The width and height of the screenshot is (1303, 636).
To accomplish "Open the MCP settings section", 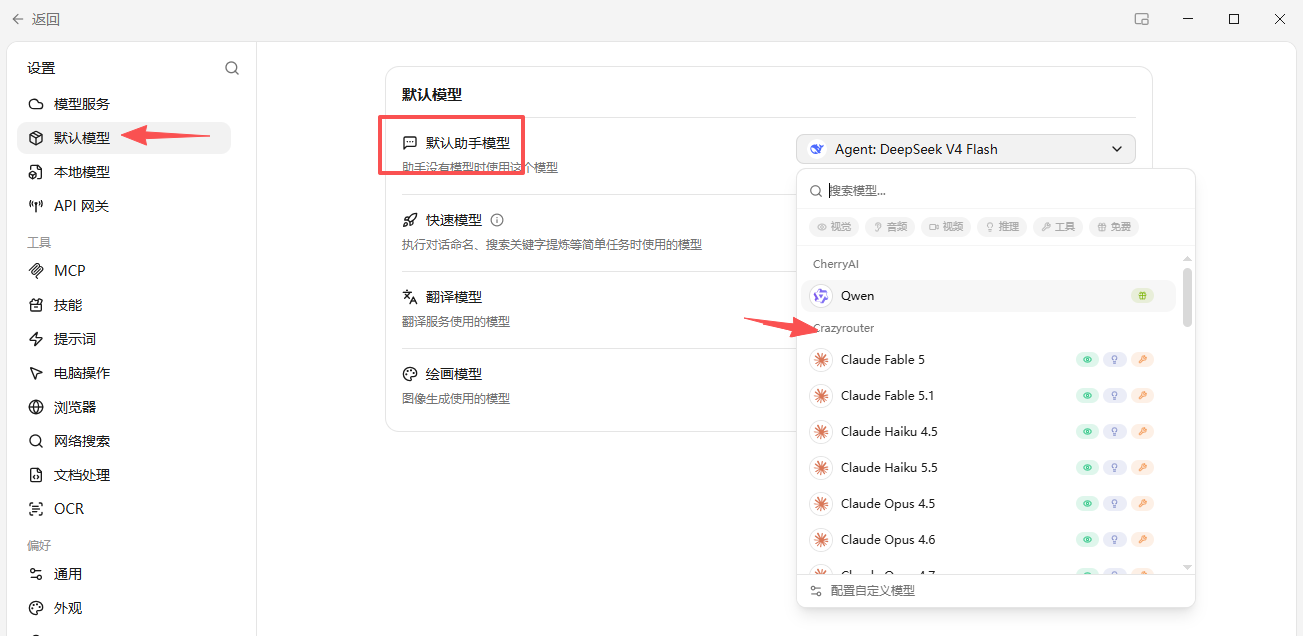I will tap(124, 271).
